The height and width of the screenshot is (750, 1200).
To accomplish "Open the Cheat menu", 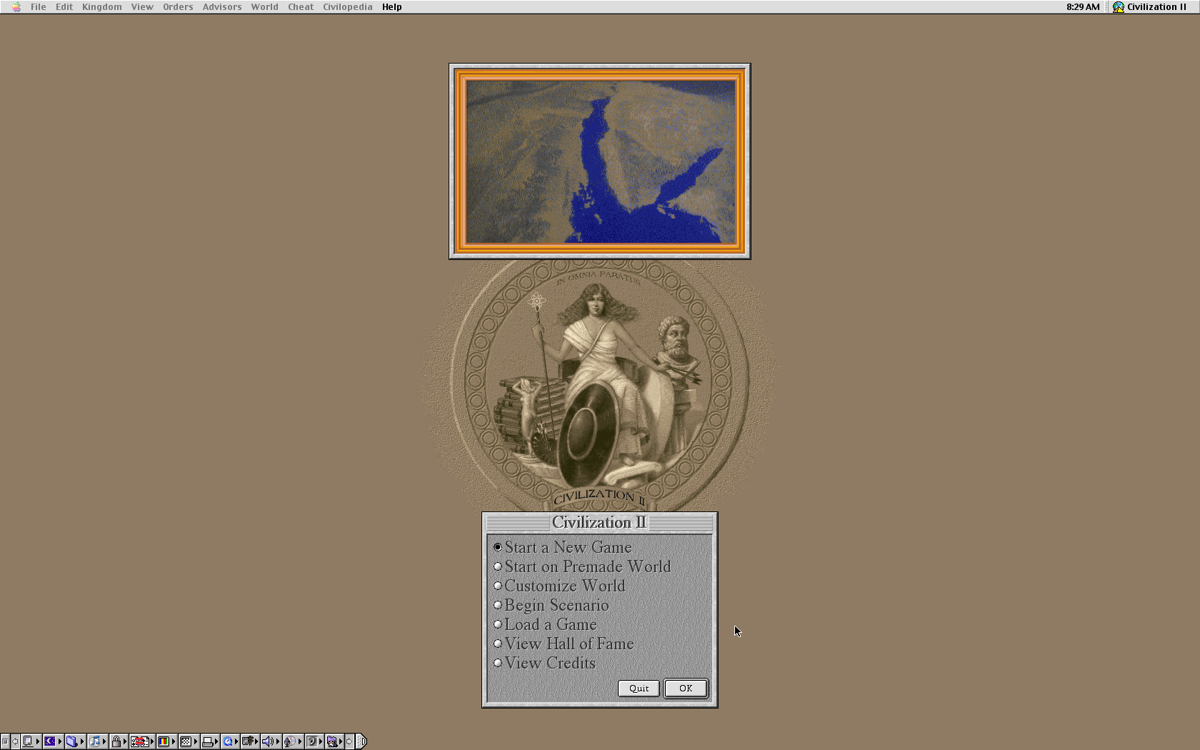I will pos(300,6).
